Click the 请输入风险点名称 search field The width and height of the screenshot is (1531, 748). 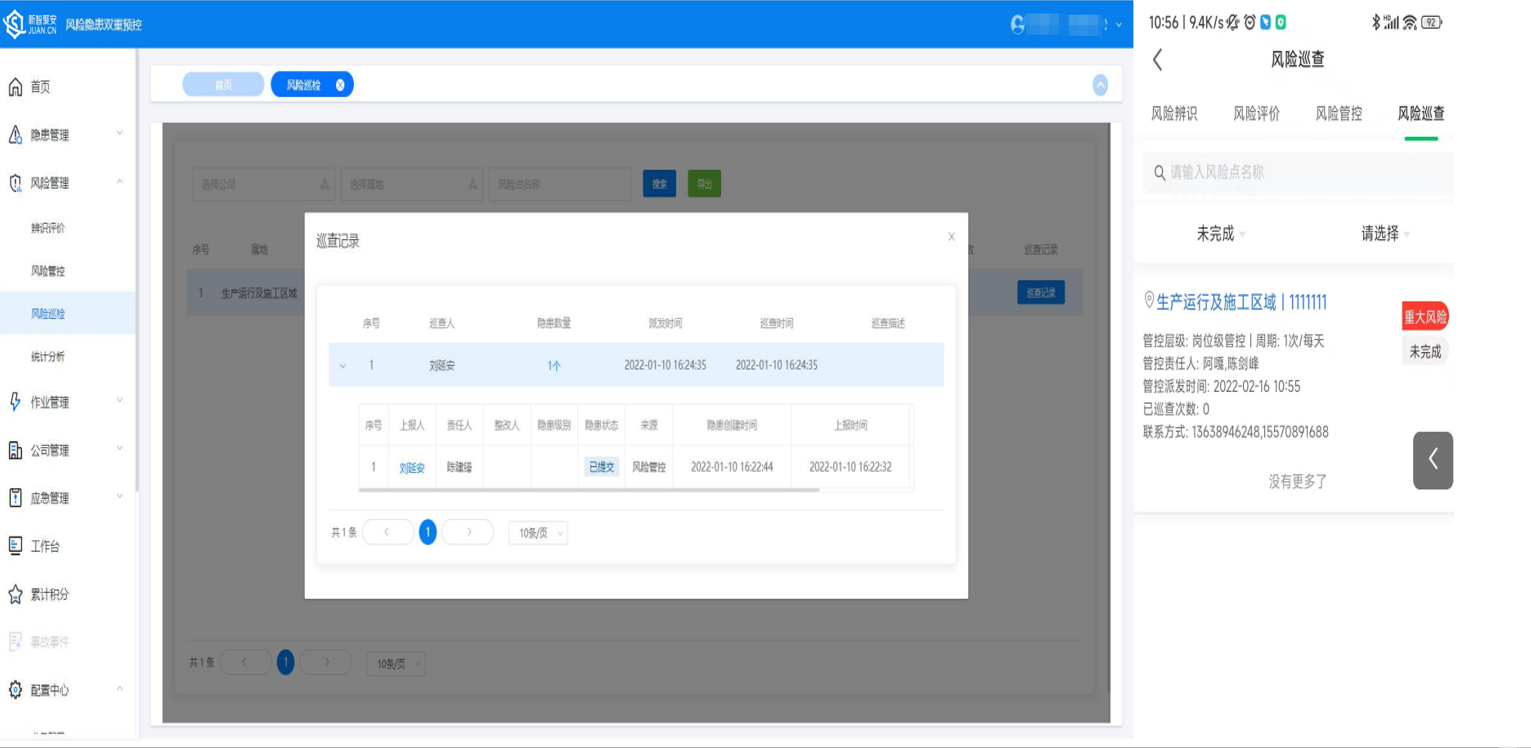[x=1300, y=173]
